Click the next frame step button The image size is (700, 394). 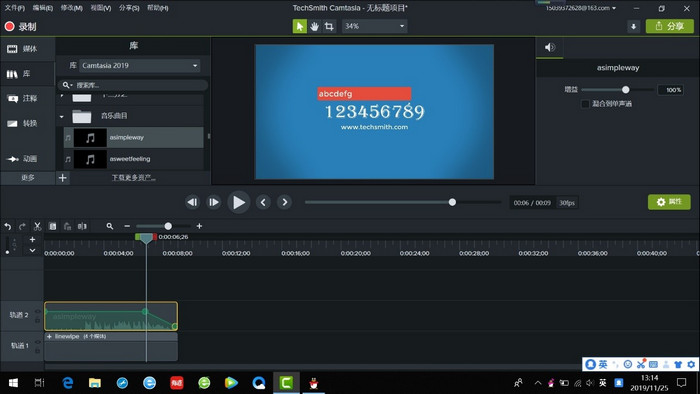click(214, 202)
